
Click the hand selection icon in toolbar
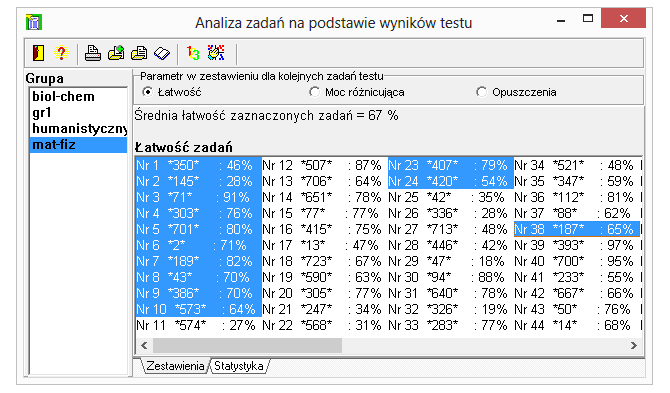tap(216, 53)
